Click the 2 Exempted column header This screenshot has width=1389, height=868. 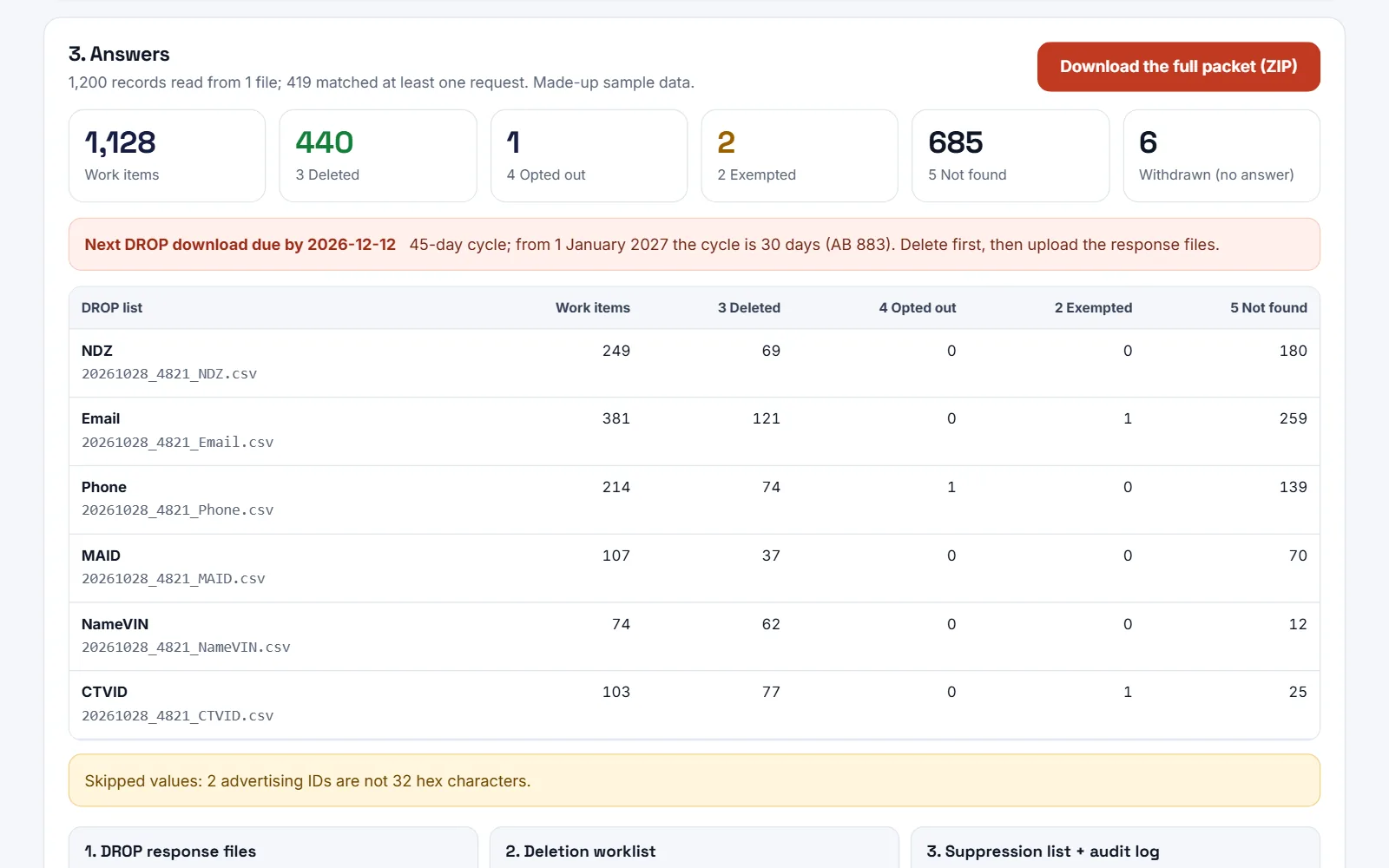(1093, 308)
